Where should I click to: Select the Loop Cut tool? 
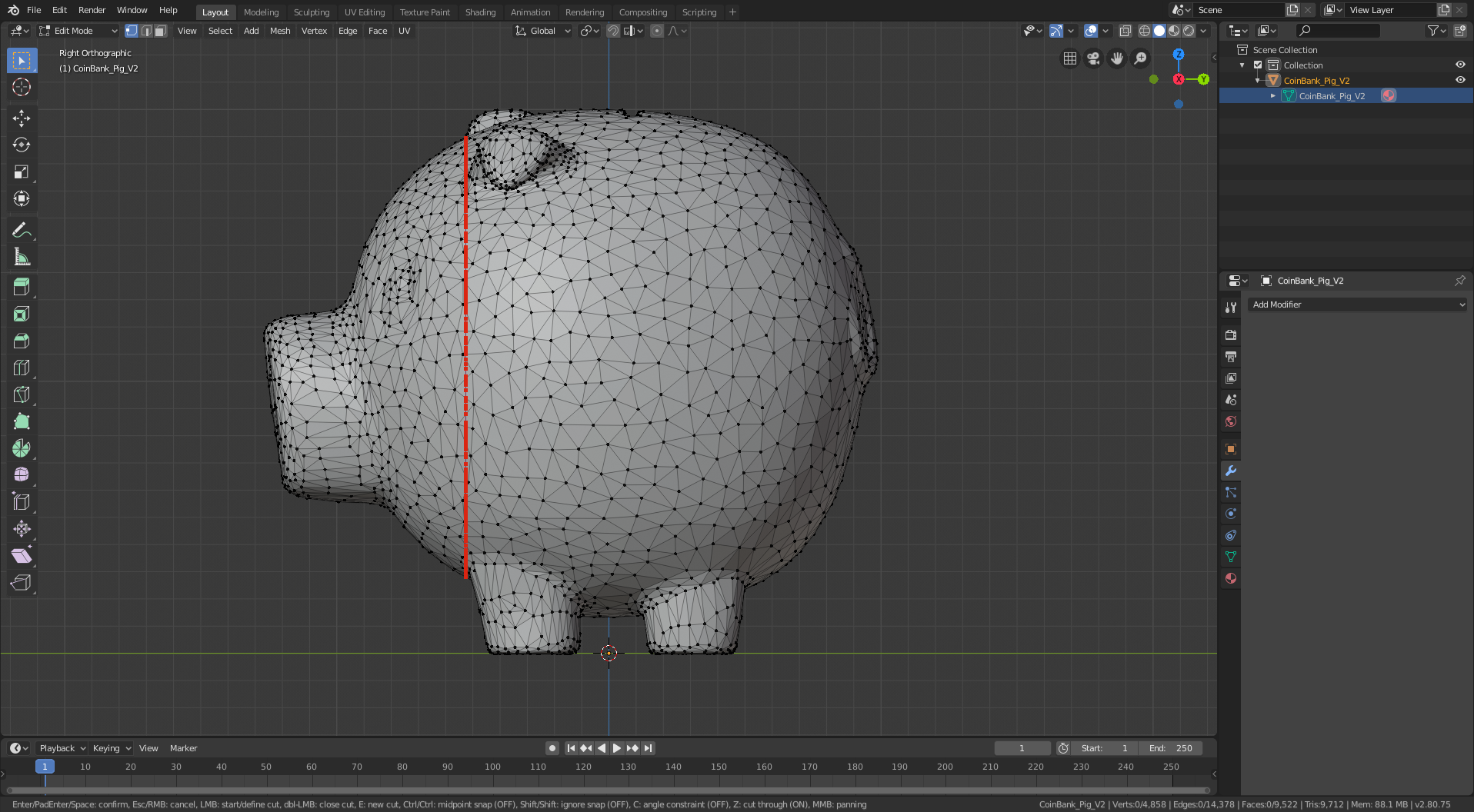22,368
